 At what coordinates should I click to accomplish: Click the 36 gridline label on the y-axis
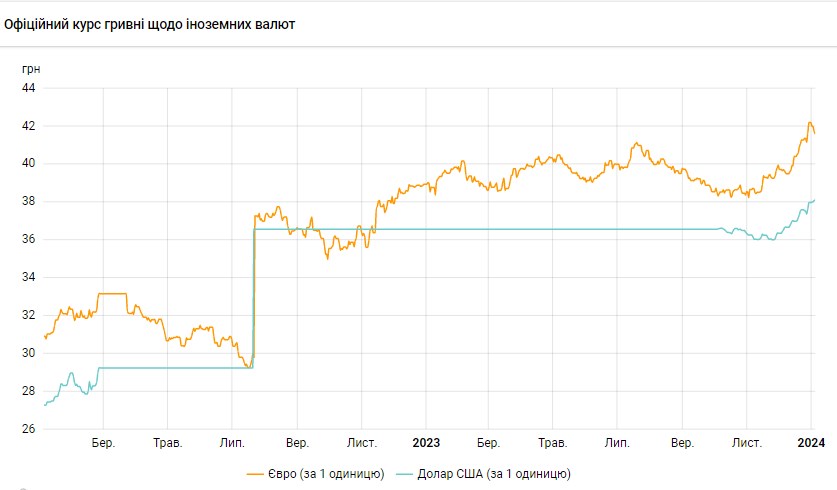click(x=28, y=239)
